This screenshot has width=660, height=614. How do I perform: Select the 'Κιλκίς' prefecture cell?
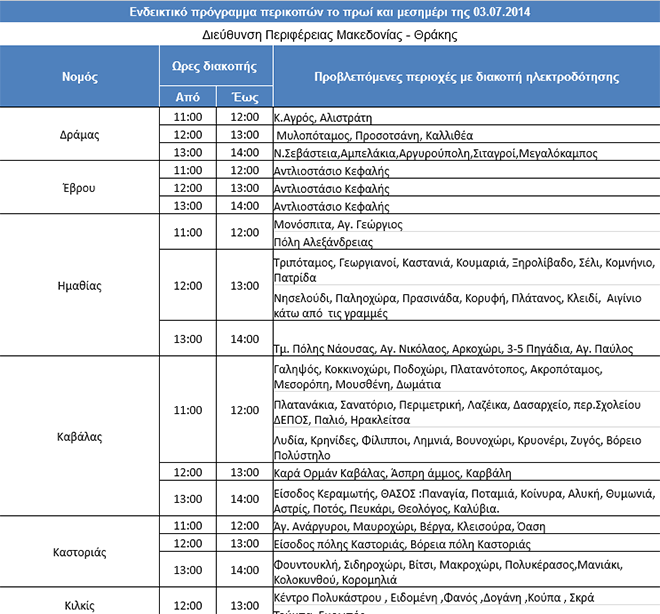coord(79,605)
